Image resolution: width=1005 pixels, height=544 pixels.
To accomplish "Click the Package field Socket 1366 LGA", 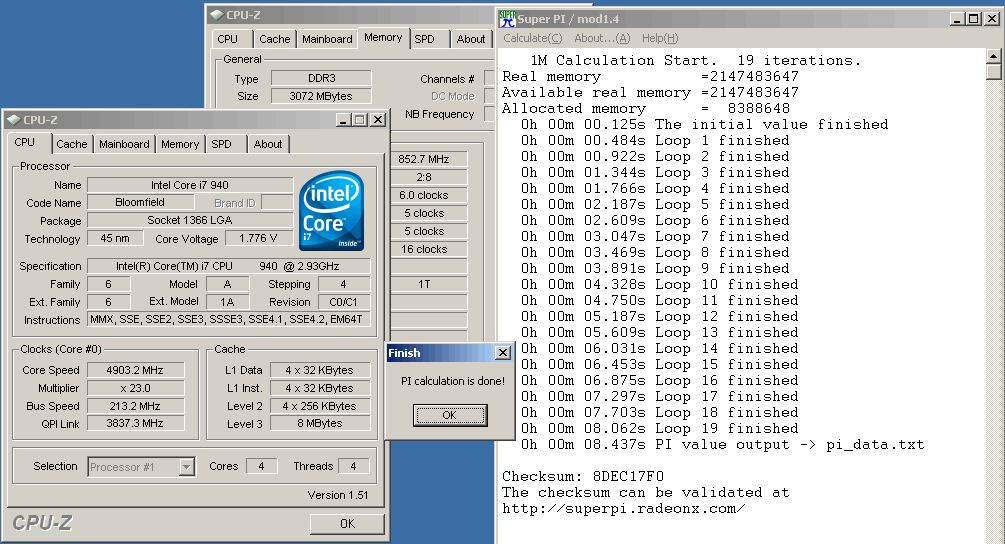I will (x=190, y=220).
